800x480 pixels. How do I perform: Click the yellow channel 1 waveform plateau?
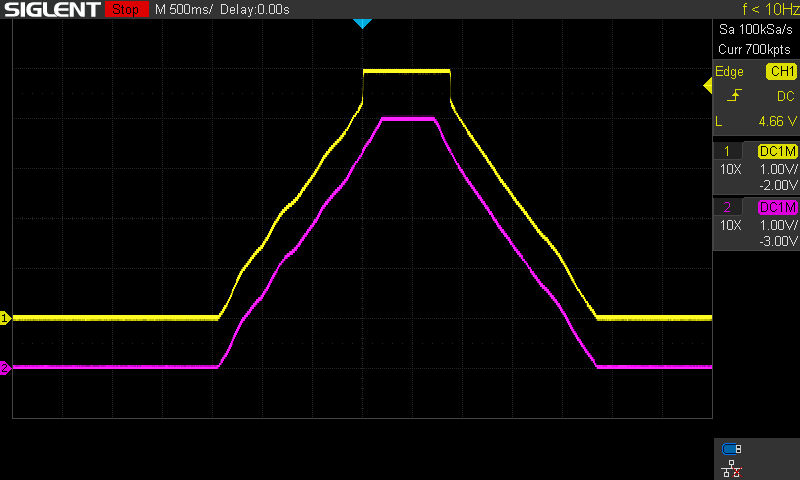(x=406, y=71)
